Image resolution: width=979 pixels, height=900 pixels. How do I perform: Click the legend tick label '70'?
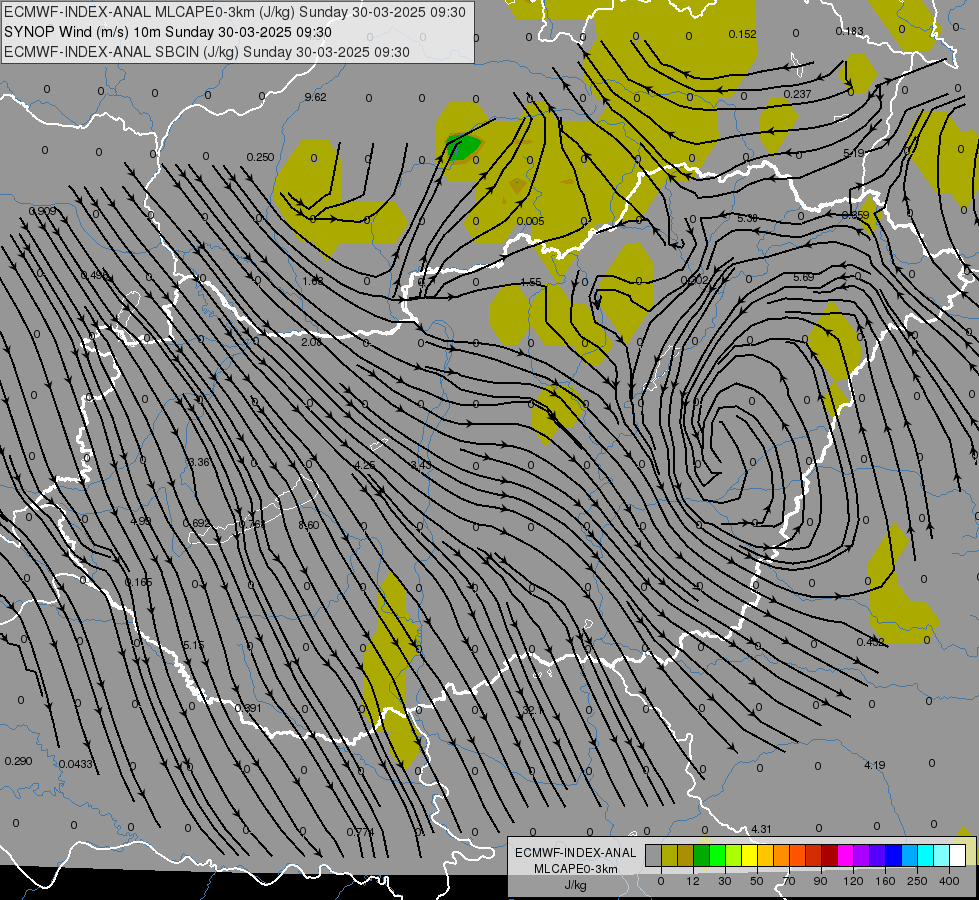789,881
